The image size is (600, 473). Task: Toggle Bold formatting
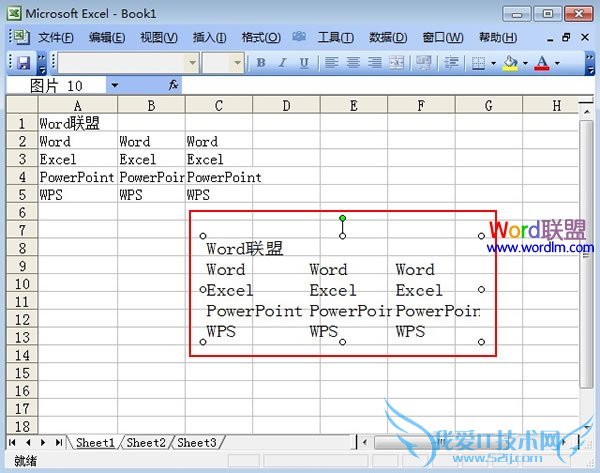point(261,62)
